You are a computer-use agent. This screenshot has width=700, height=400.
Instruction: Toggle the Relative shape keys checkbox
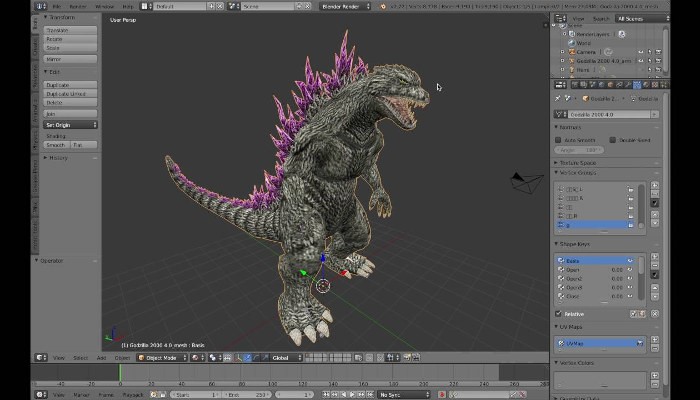[558, 314]
